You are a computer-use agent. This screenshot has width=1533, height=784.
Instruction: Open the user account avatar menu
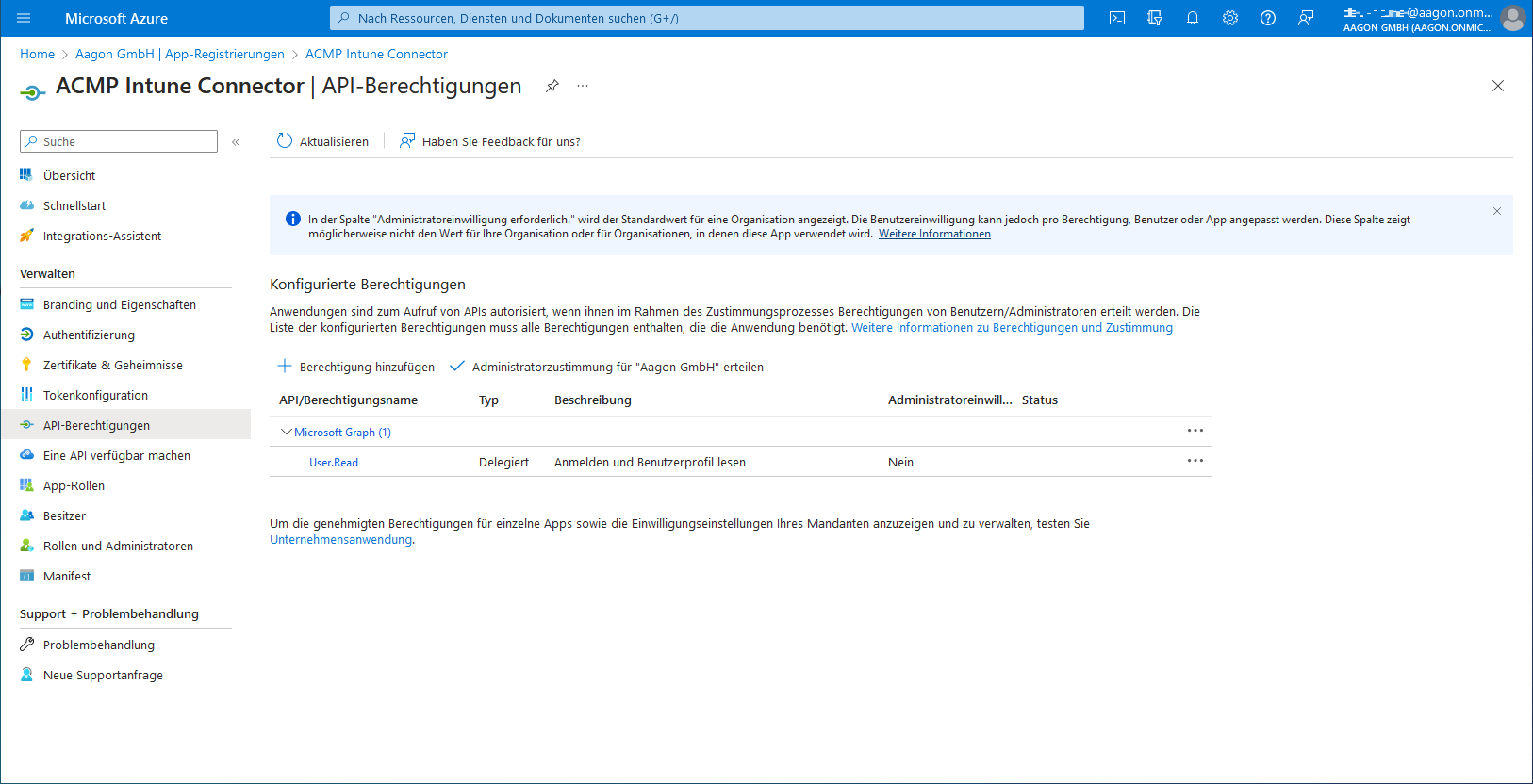[x=1512, y=18]
